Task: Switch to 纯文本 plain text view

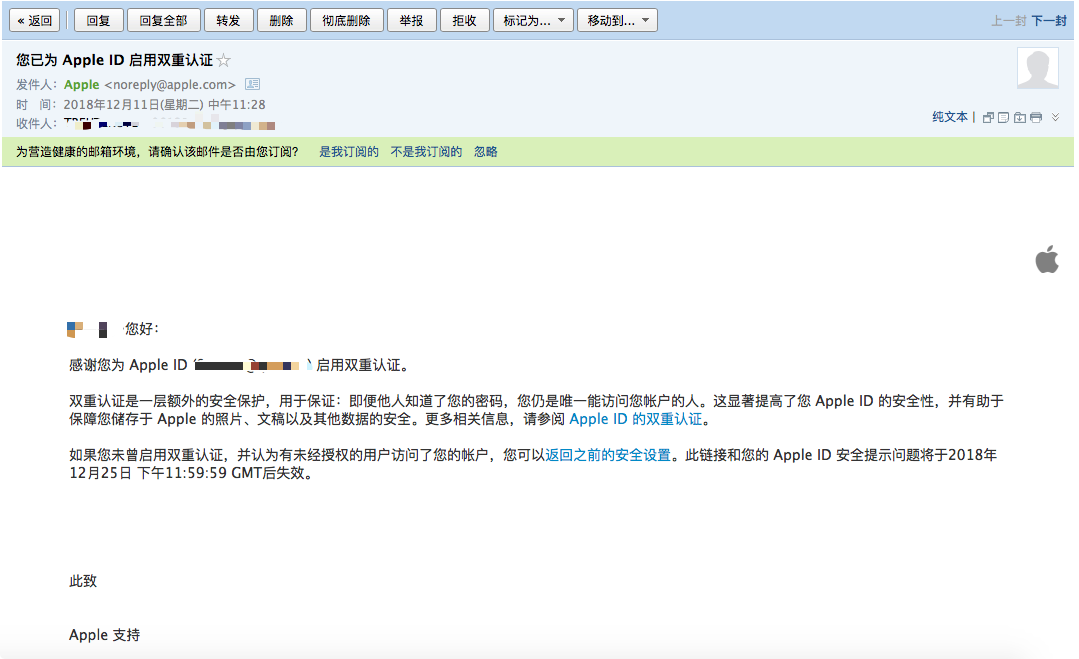Action: pos(950,117)
